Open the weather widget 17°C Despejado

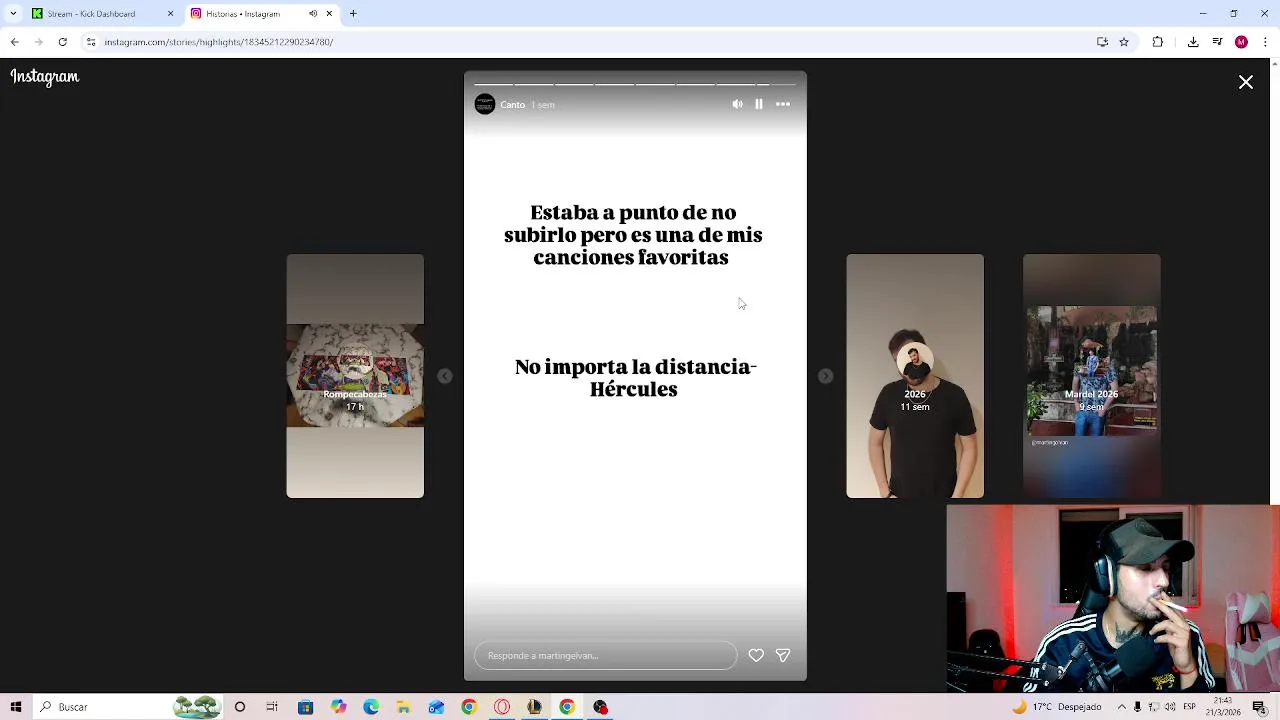click(x=1056, y=707)
